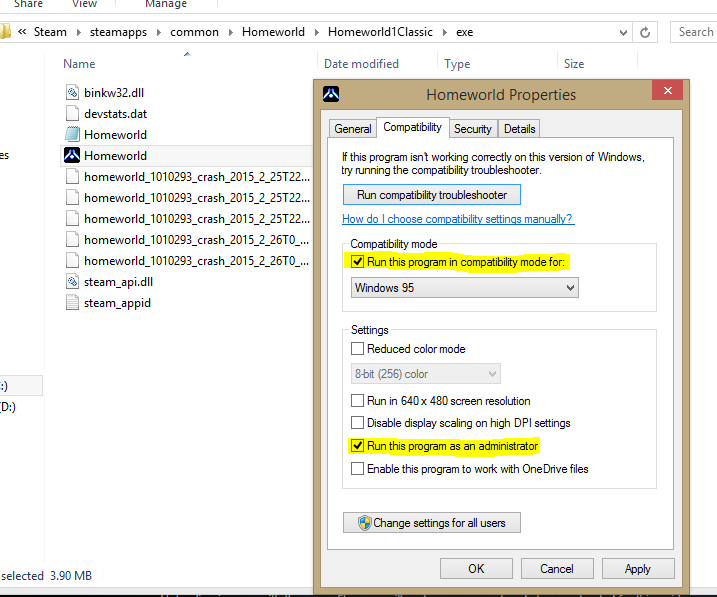Click the folder icon in the address bar
Viewport: 717px width, 597px height.
coord(5,32)
